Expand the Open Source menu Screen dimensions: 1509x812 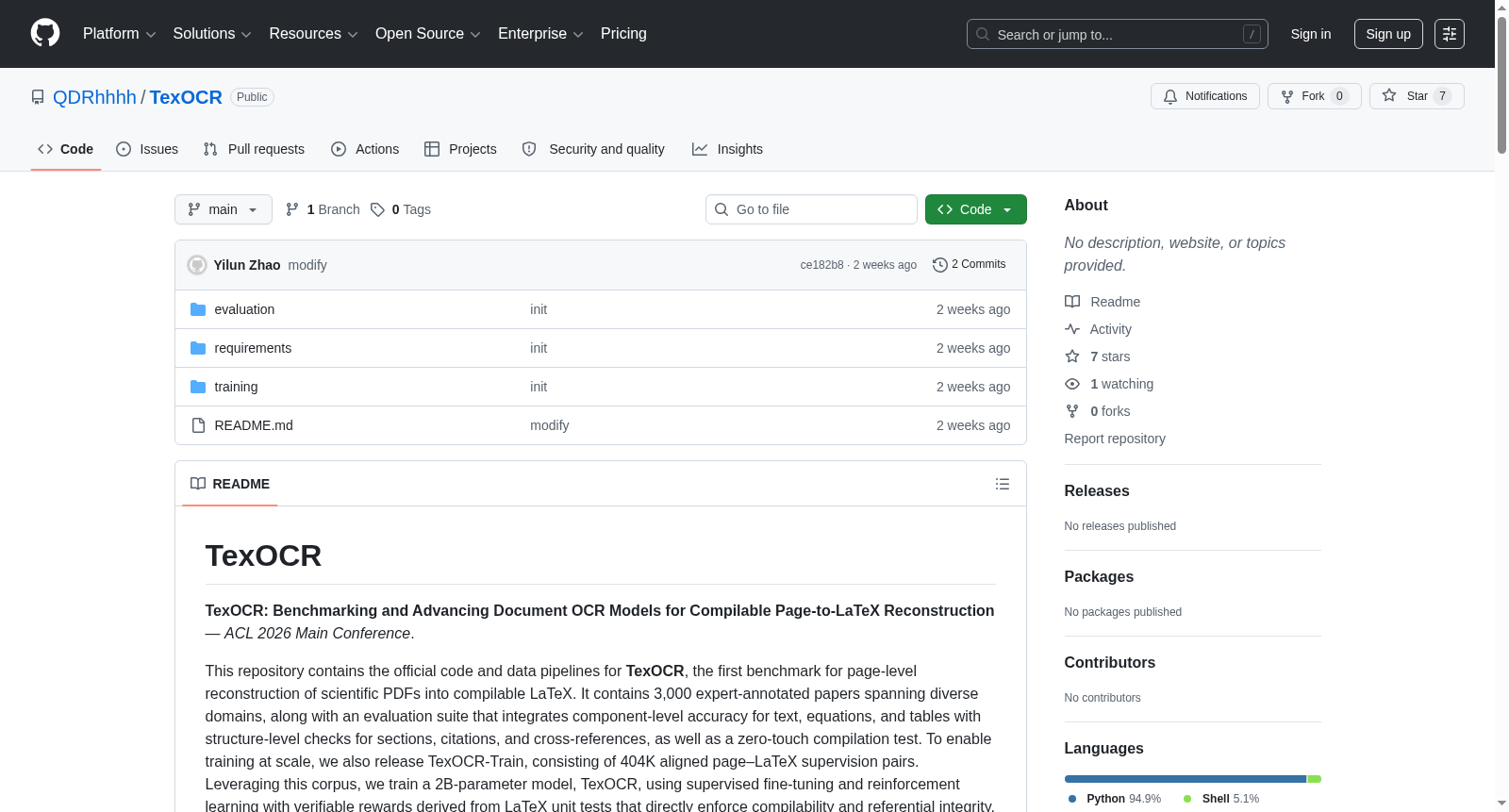click(x=428, y=34)
